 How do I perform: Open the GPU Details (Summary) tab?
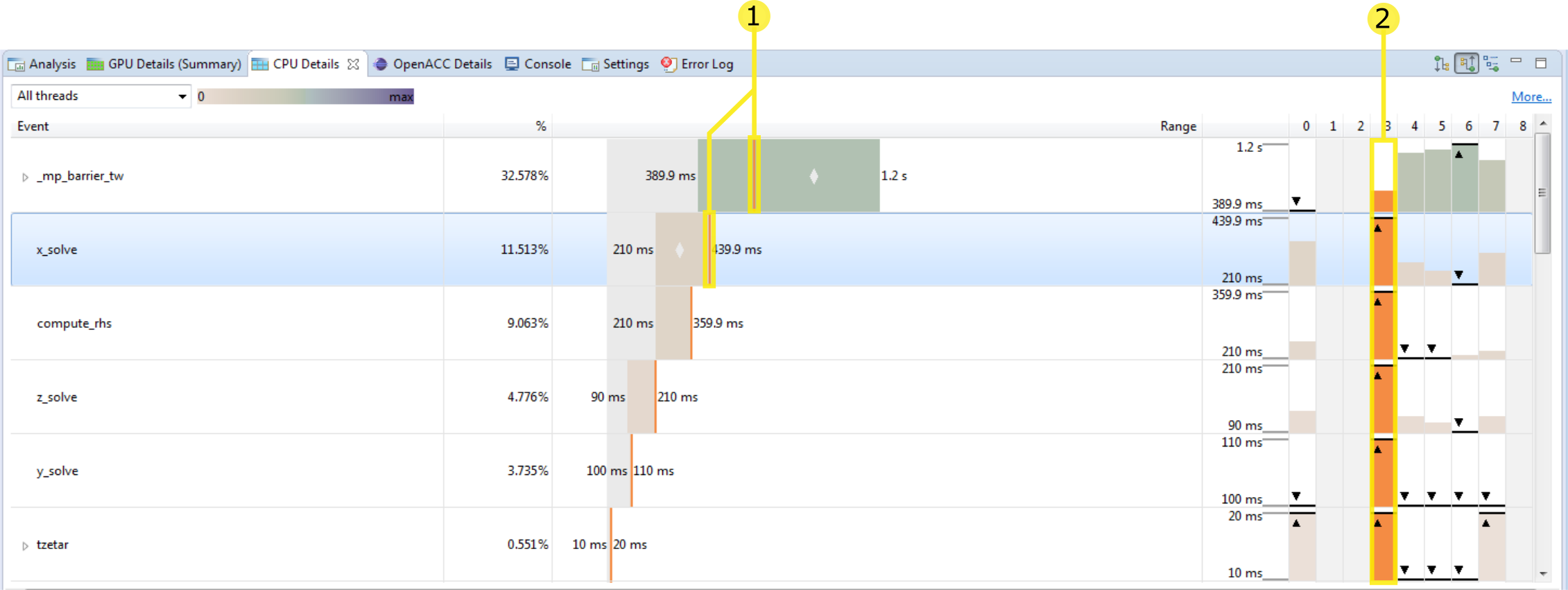tap(174, 64)
